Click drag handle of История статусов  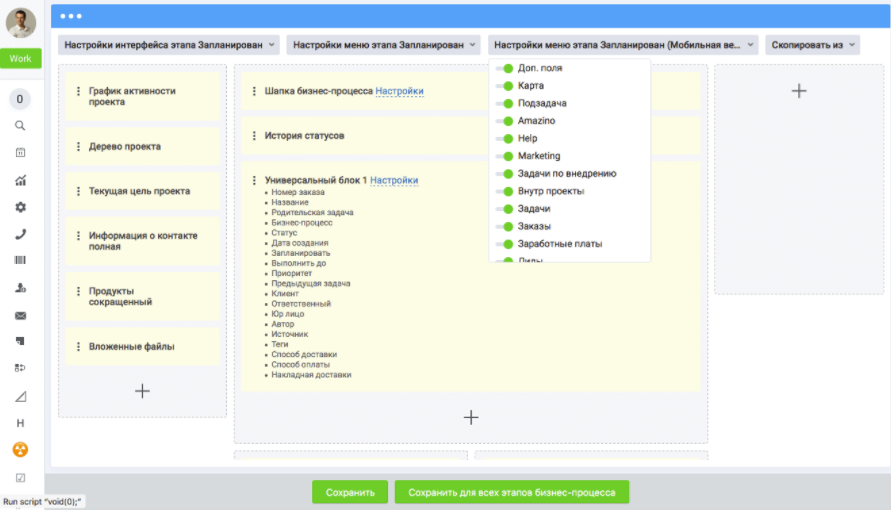click(254, 136)
